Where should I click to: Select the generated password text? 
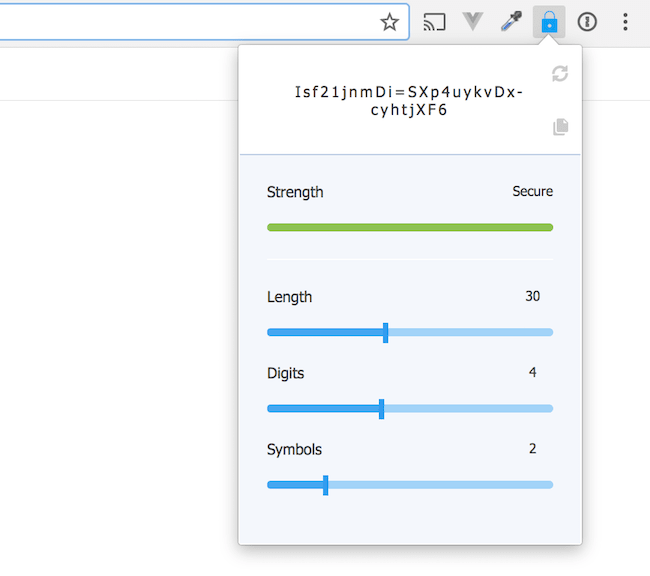click(x=409, y=101)
